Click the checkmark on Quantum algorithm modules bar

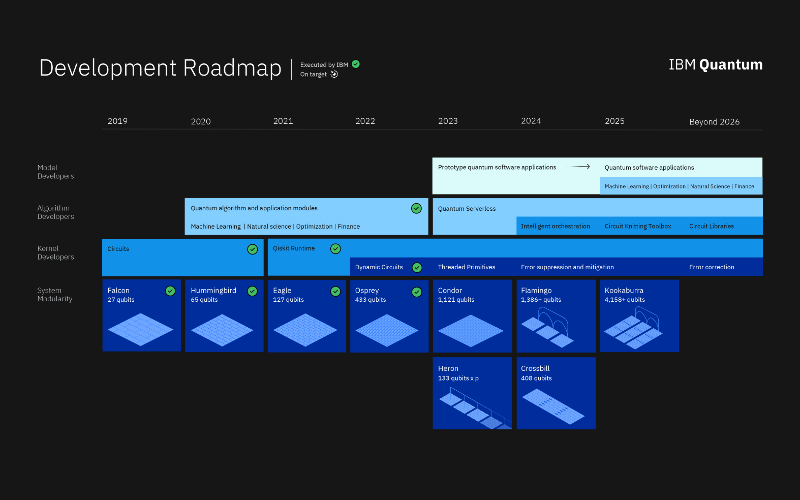click(416, 208)
